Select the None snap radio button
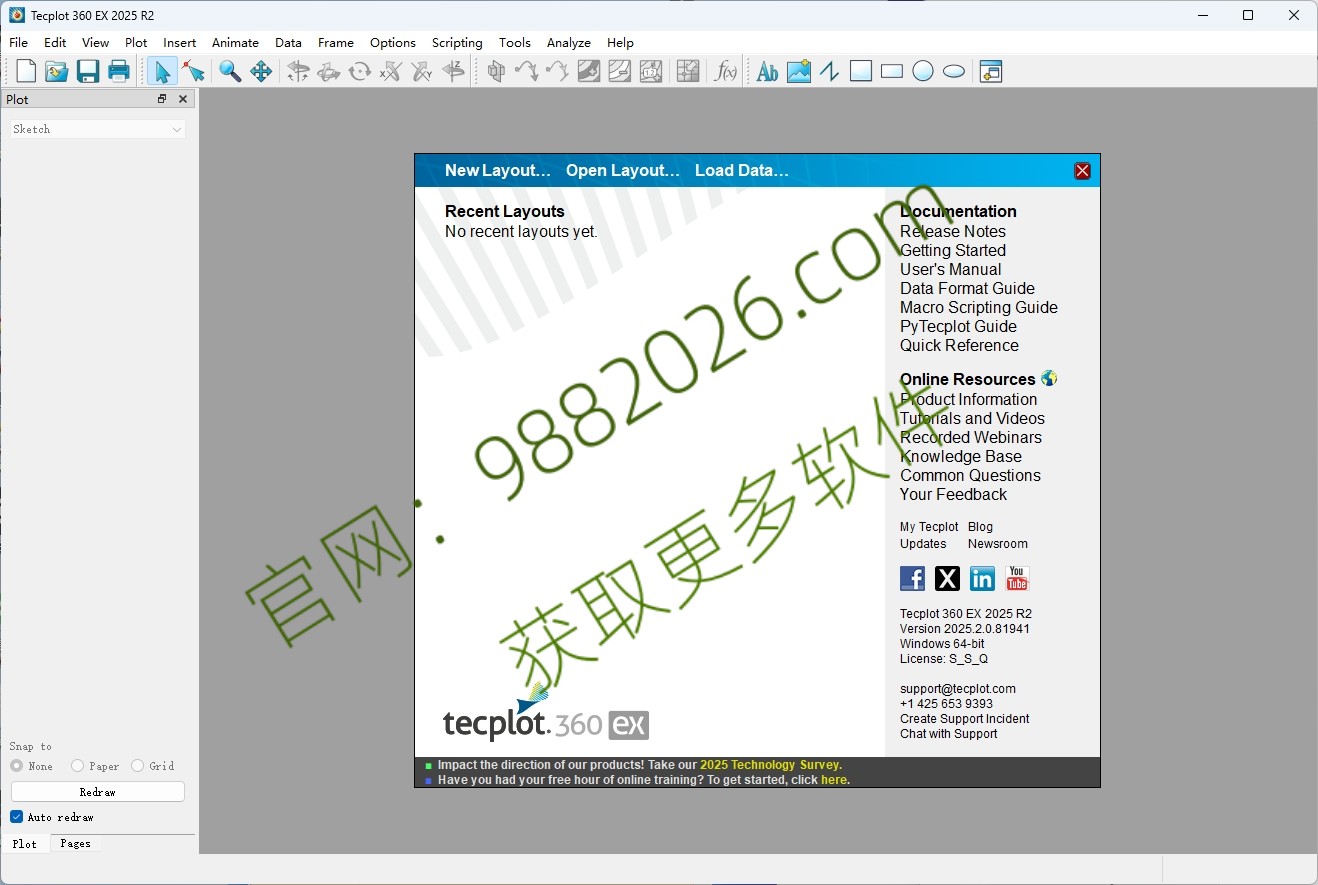Image resolution: width=1318 pixels, height=885 pixels. (x=17, y=766)
